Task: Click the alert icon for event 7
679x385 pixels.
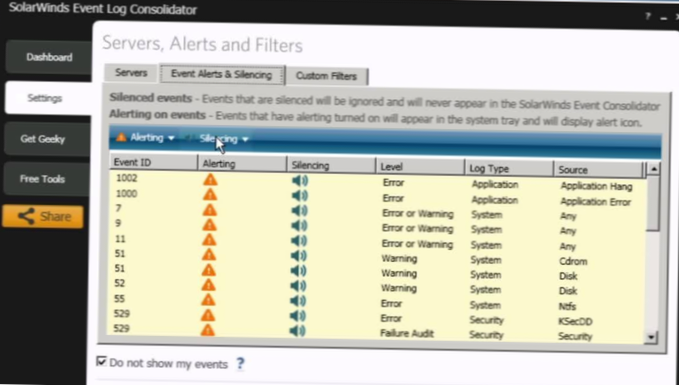Action: pyautogui.click(x=210, y=210)
